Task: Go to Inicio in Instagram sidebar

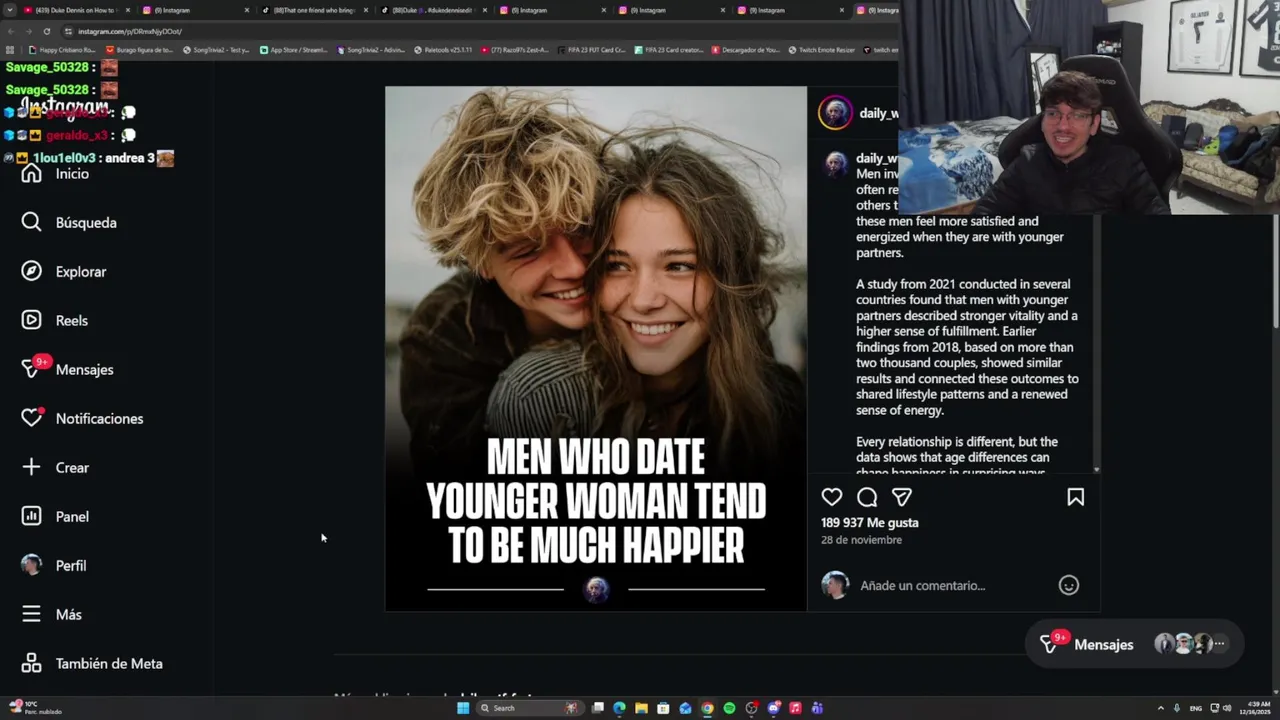Action: 56,174
